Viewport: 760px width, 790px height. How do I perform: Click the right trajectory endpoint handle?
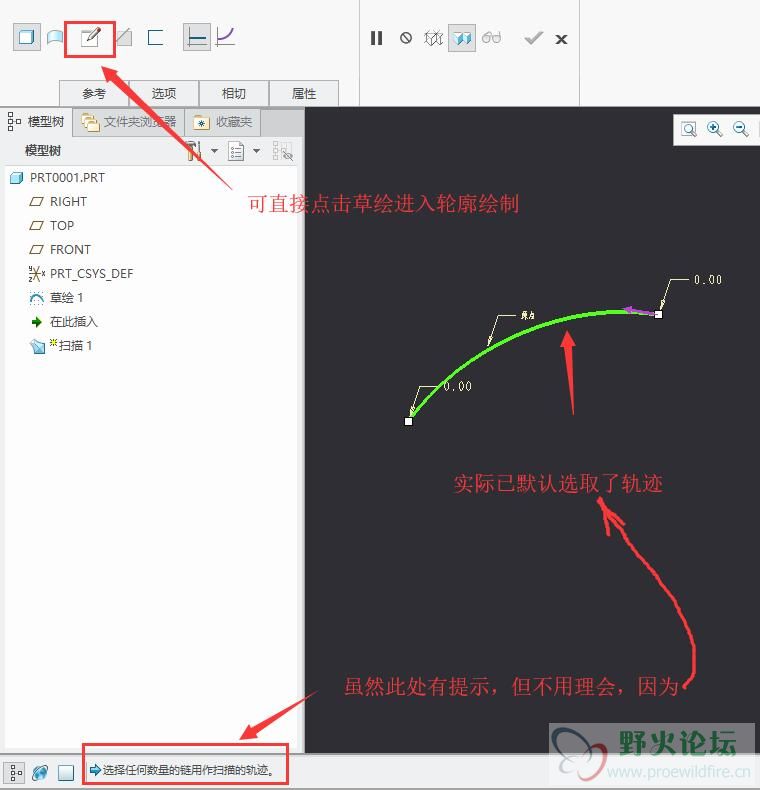[658, 314]
